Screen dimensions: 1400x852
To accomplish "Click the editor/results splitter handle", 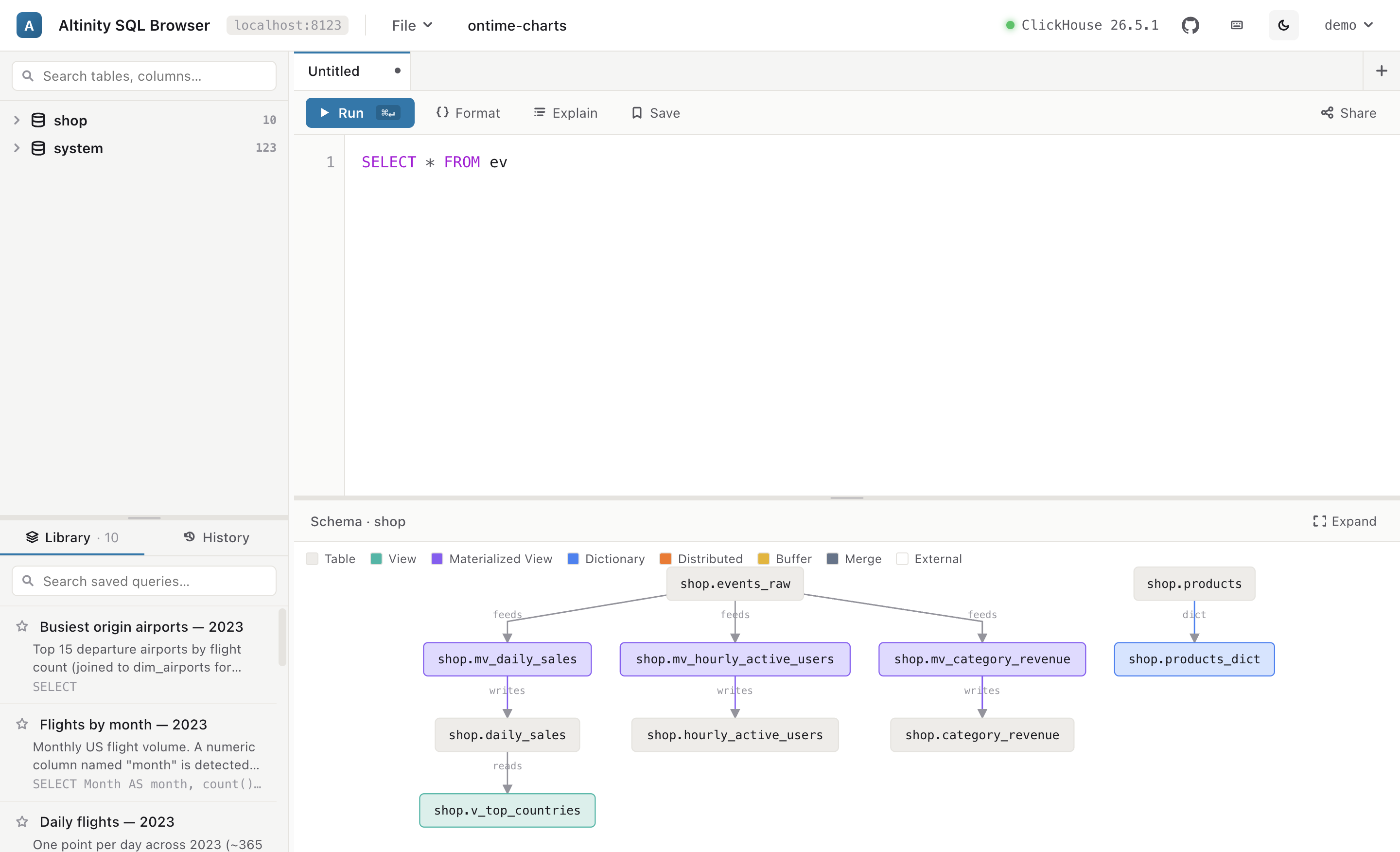I will 847,498.
